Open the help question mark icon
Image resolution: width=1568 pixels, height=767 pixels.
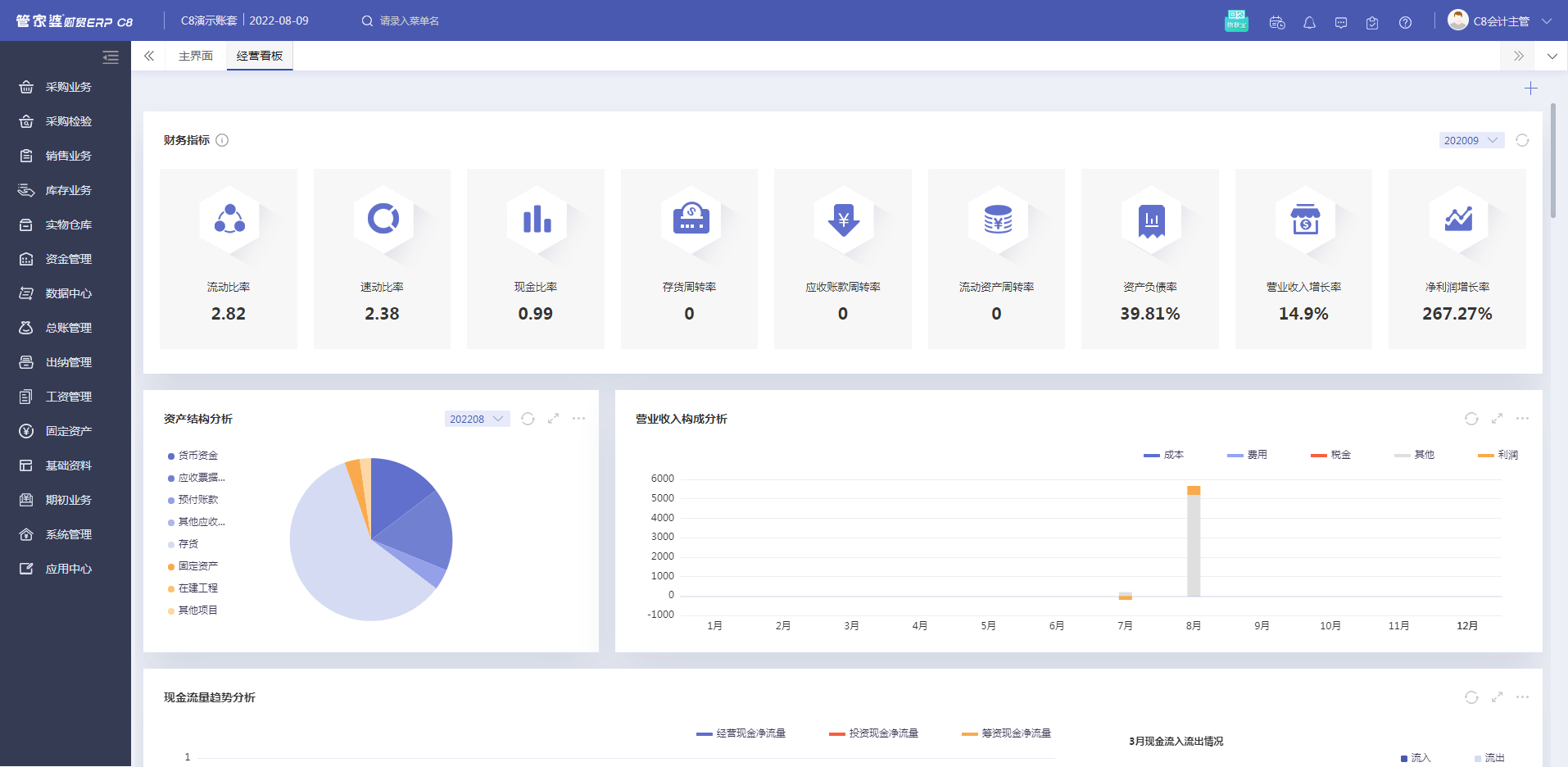click(1405, 23)
